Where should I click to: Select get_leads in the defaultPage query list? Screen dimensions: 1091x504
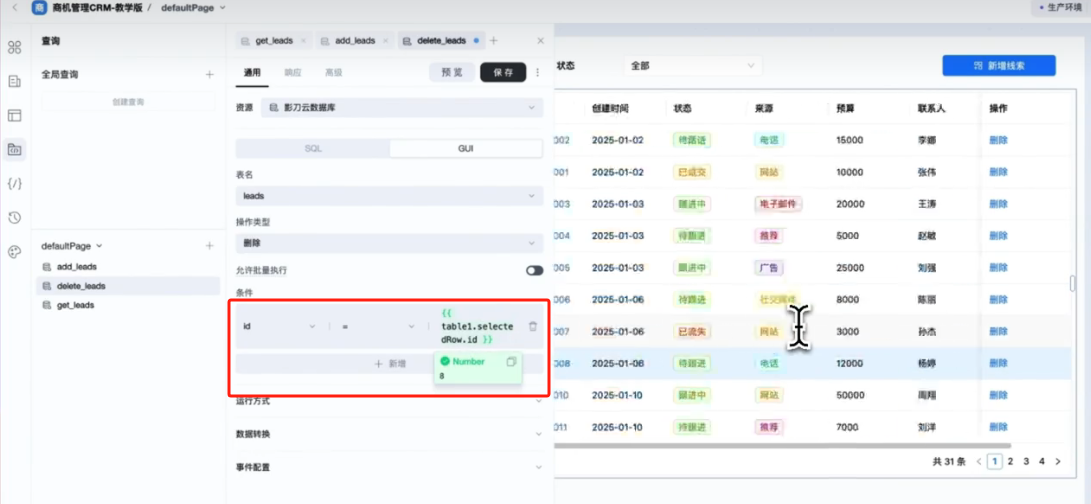76,305
